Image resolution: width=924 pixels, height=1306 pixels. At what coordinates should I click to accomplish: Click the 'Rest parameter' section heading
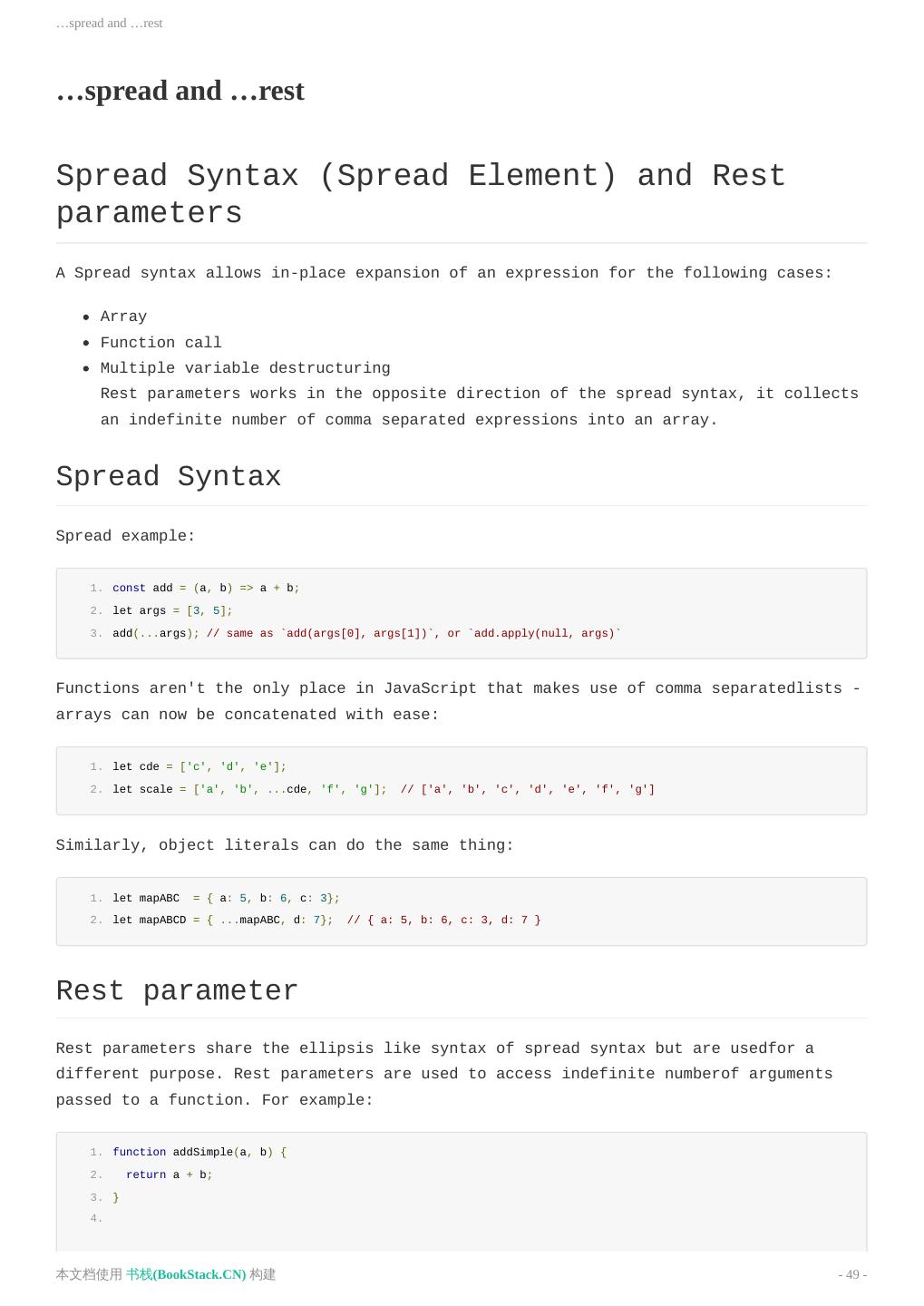pyautogui.click(x=177, y=991)
